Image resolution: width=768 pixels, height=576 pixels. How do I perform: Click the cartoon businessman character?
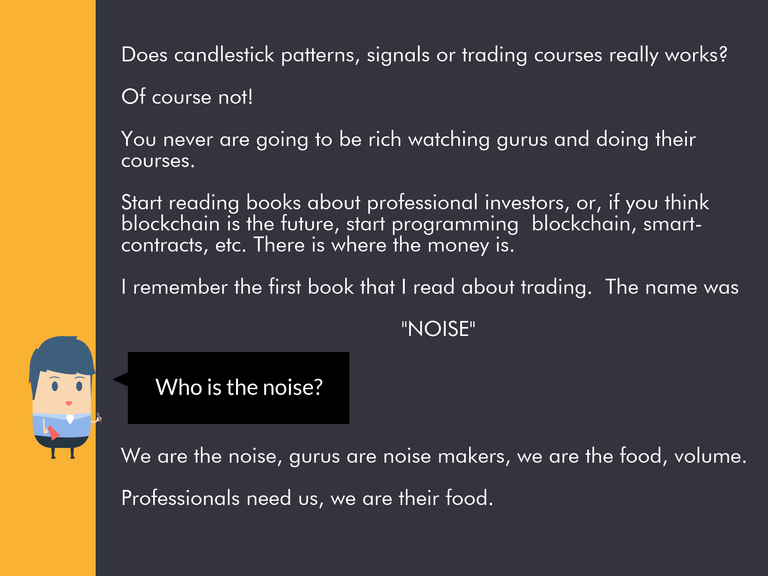[63, 397]
